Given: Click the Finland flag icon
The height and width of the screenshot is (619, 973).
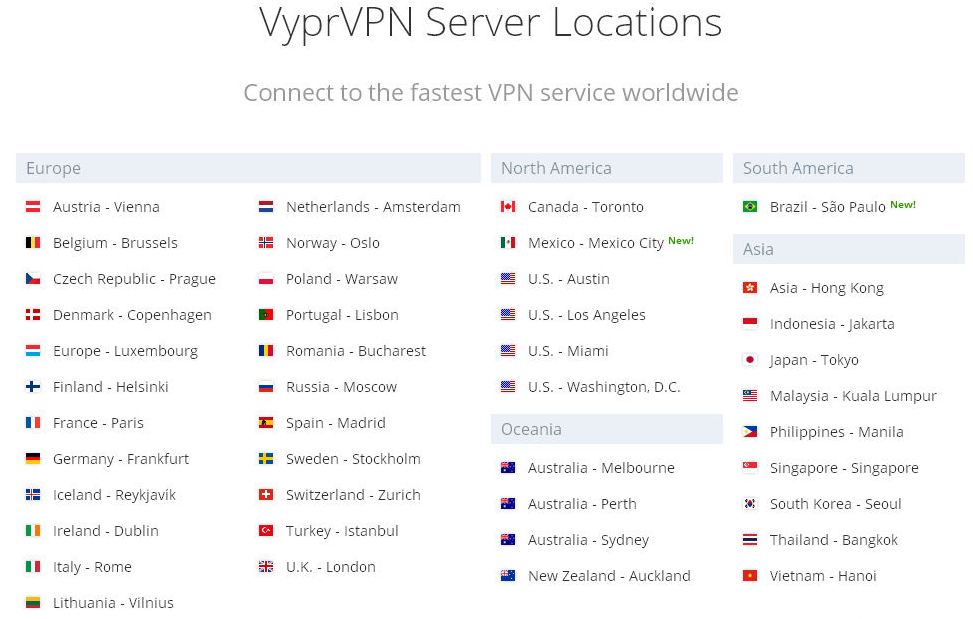Looking at the screenshot, I should 33,386.
